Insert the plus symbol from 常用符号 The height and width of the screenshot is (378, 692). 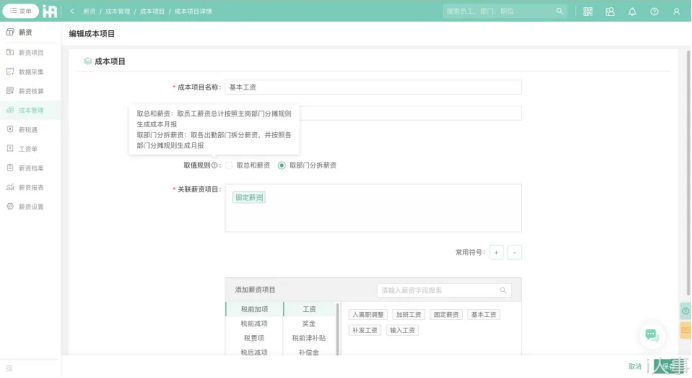click(496, 252)
